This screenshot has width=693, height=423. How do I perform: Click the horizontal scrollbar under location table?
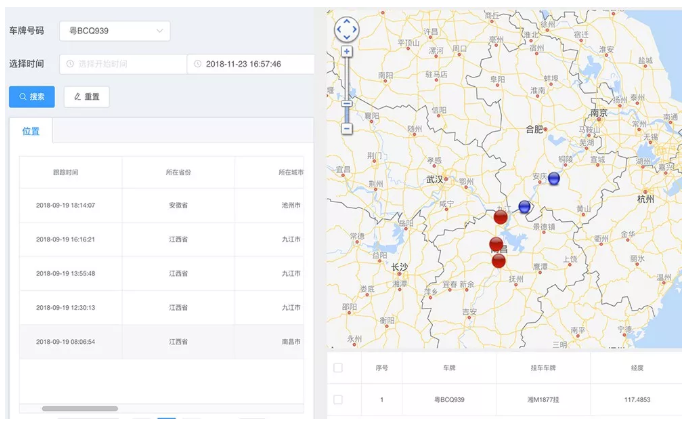point(79,408)
